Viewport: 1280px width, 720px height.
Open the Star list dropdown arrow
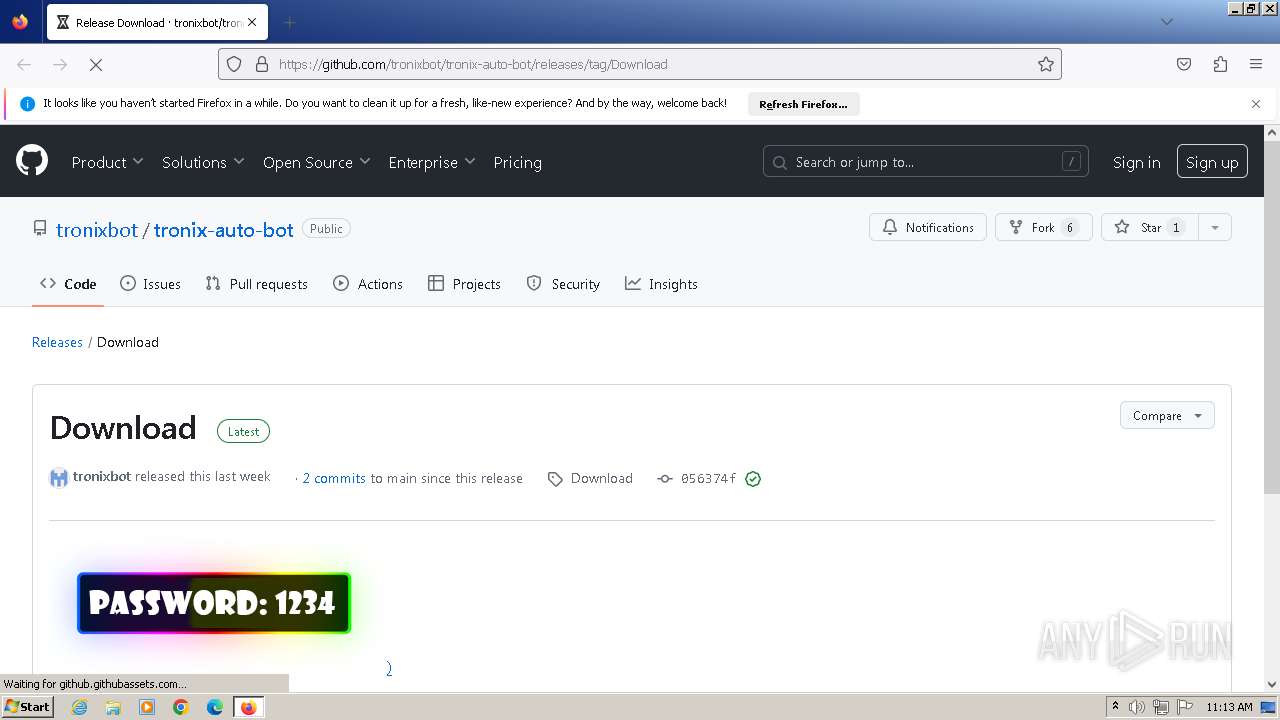click(x=1215, y=228)
